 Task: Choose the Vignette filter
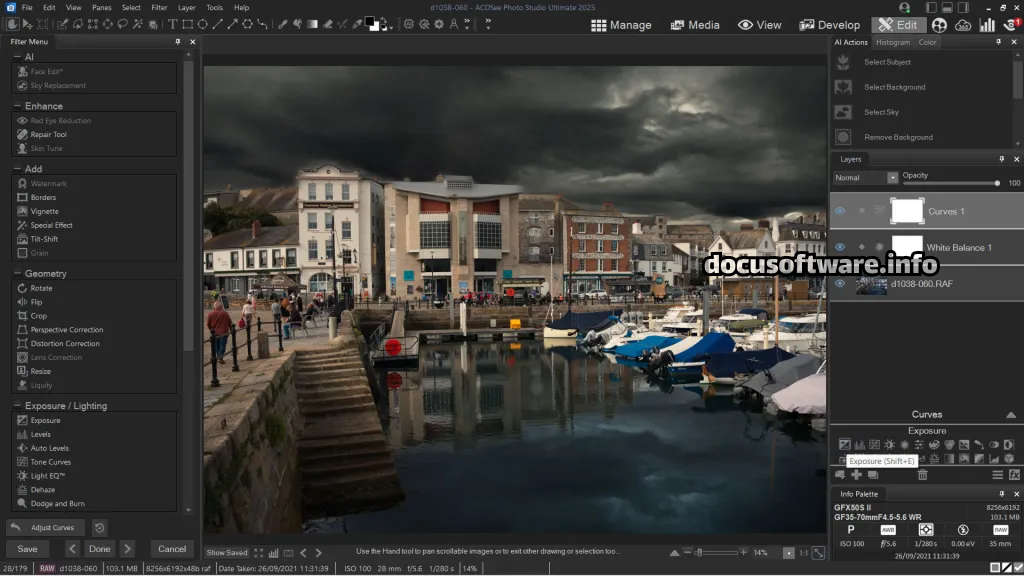[x=43, y=211]
